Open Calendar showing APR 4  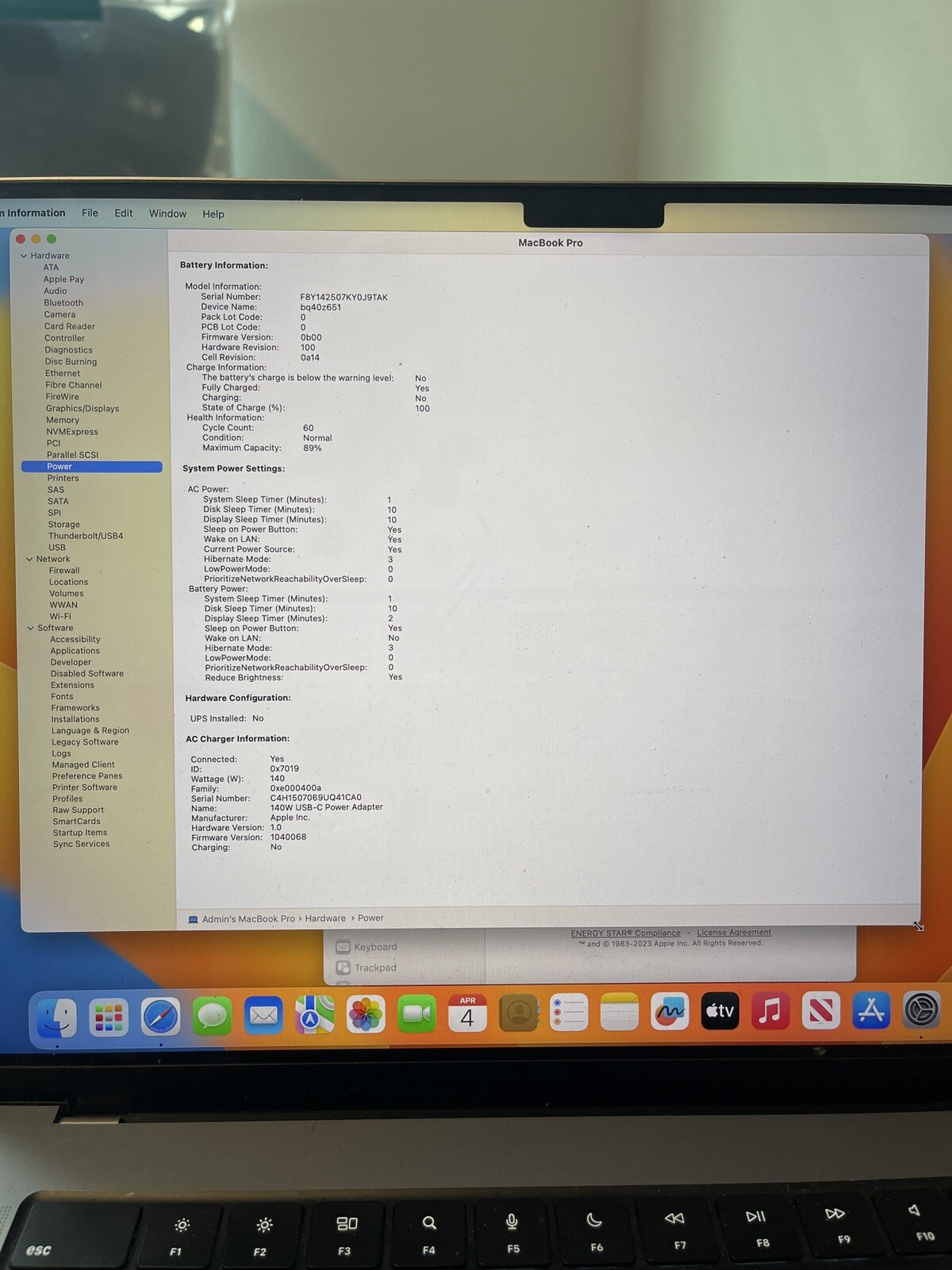coord(467,1014)
